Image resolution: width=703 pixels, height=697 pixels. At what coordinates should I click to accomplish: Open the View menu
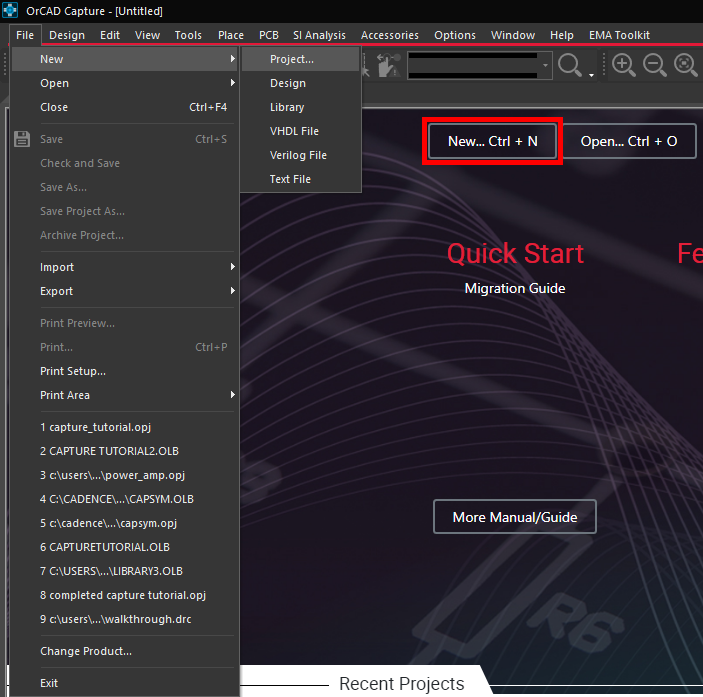click(x=148, y=35)
